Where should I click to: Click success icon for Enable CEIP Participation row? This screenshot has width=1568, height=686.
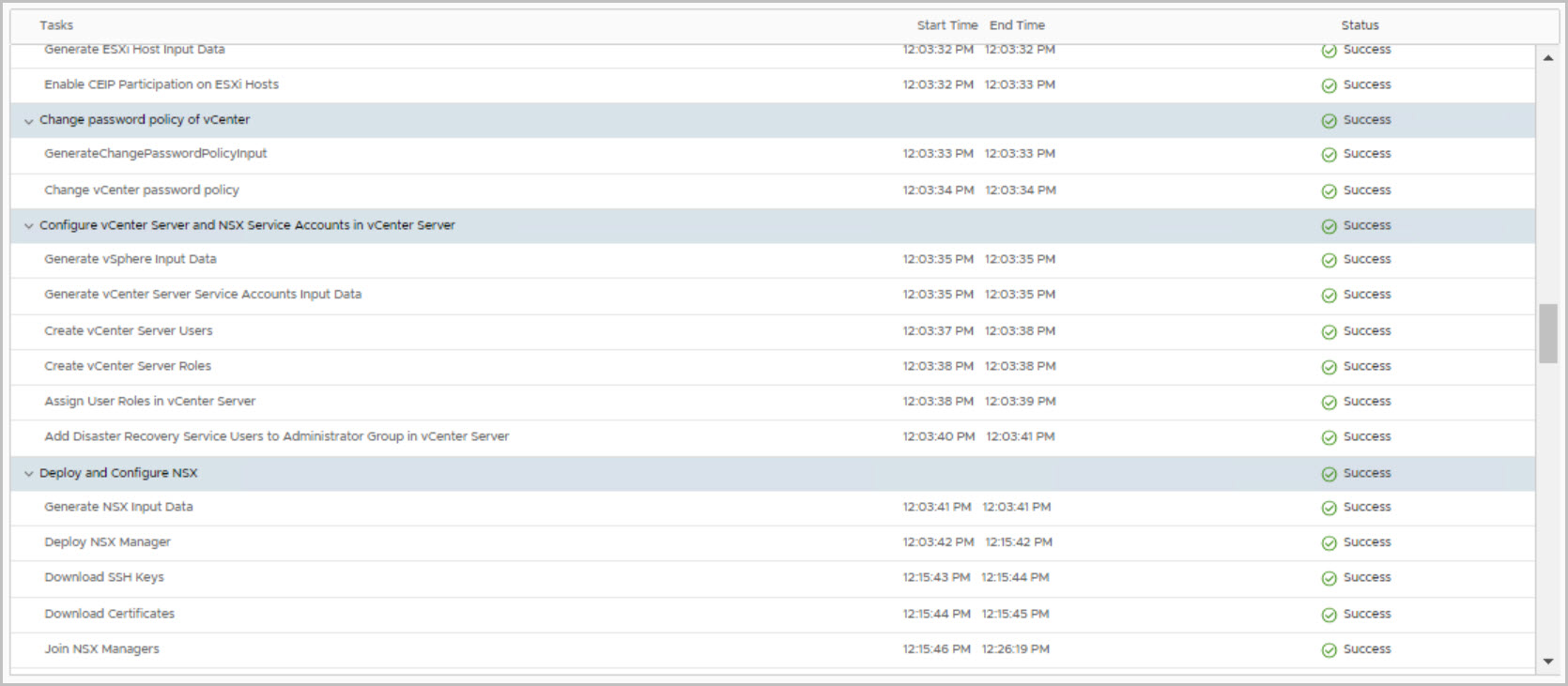click(x=1329, y=86)
